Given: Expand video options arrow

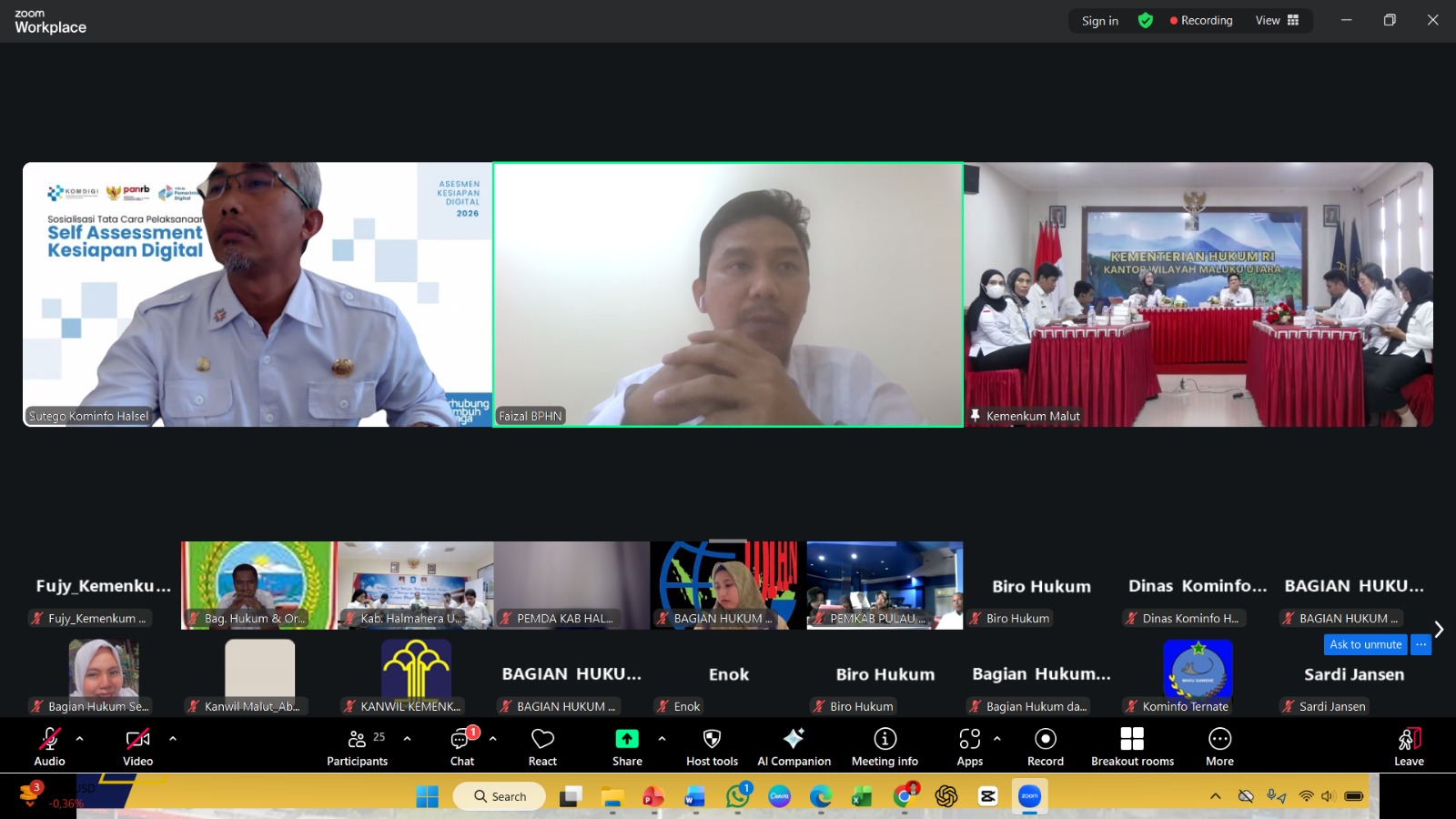Looking at the screenshot, I should click(173, 739).
